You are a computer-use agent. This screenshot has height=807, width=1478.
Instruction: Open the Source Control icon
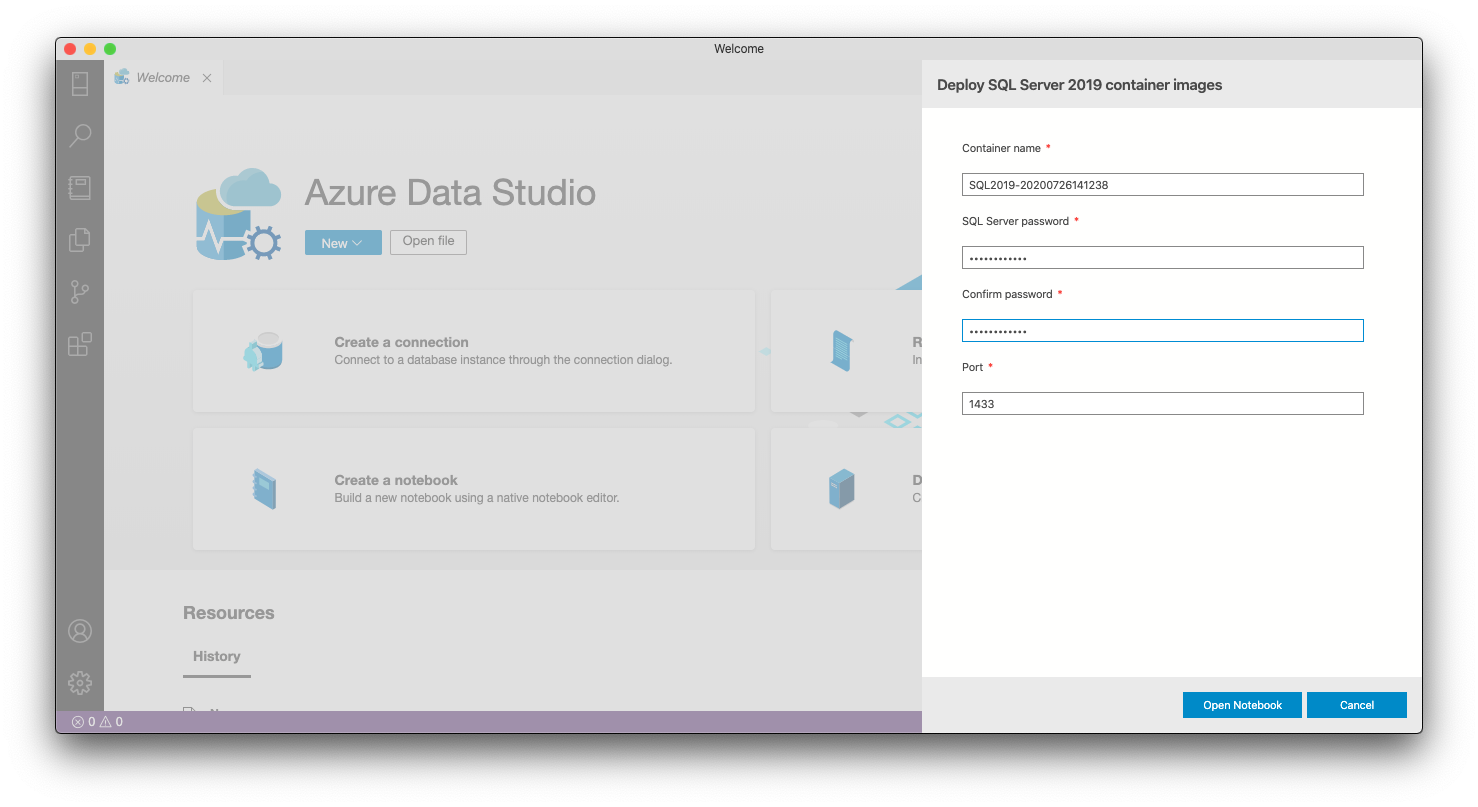tap(80, 292)
